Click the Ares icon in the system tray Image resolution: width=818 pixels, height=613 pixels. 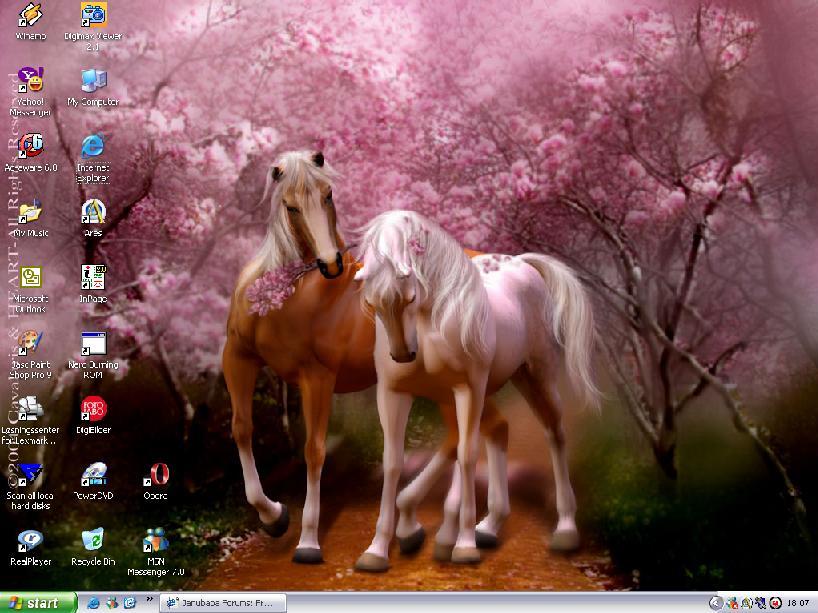tap(747, 603)
